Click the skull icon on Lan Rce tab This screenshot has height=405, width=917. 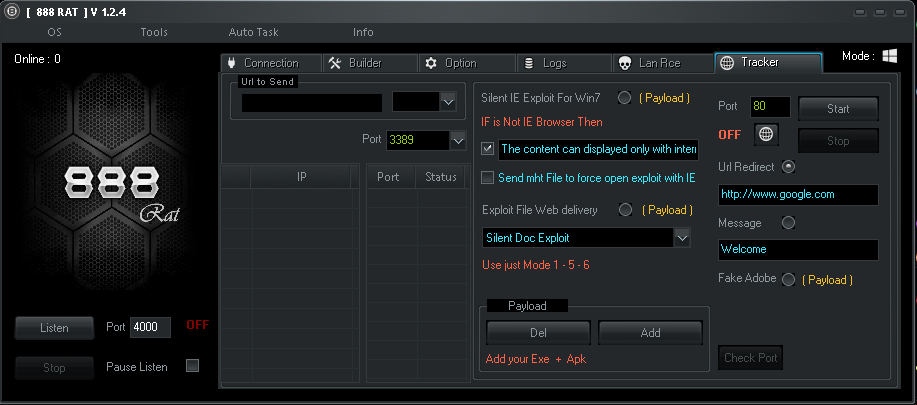625,63
